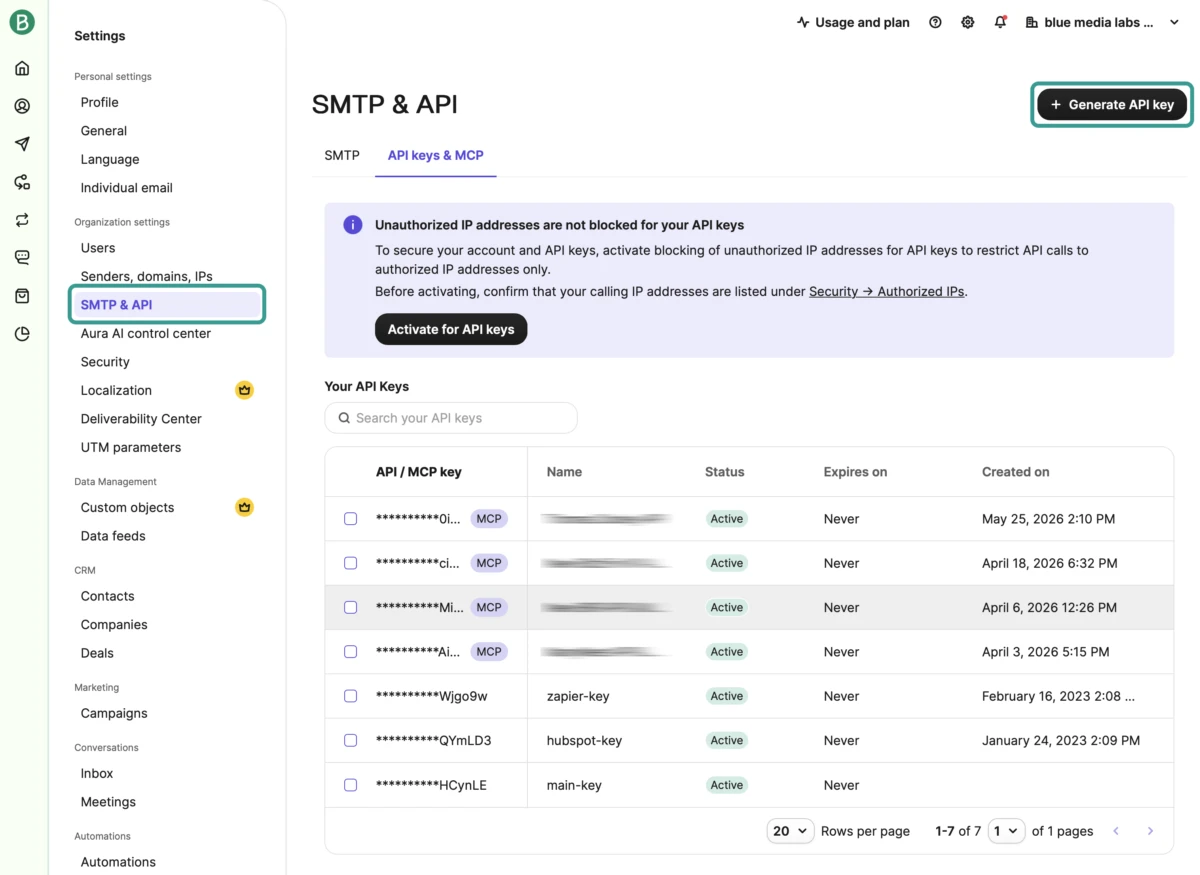Select the API keys & MCP tab

(435, 155)
